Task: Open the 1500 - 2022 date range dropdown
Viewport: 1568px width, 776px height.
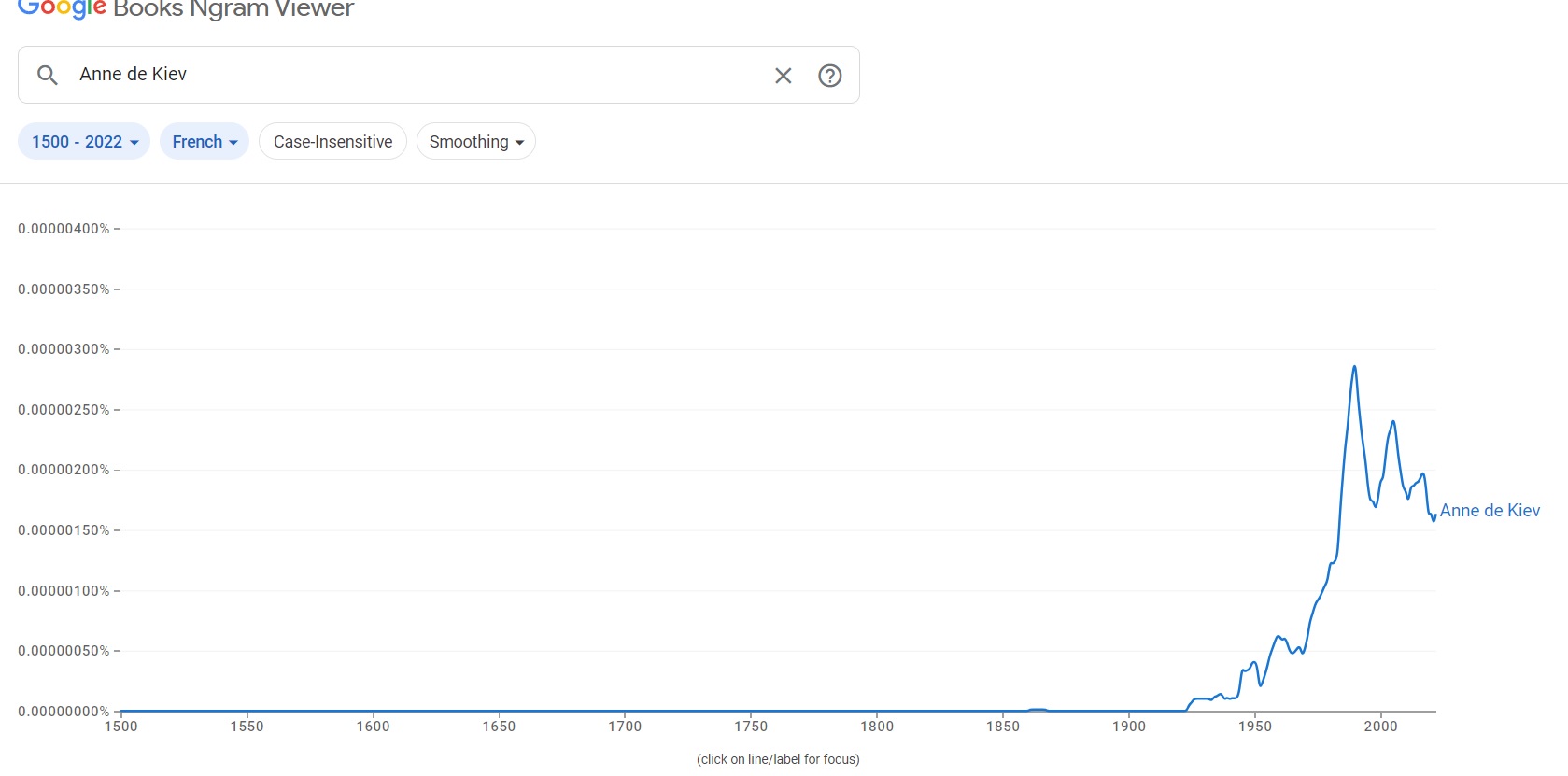Action: pyautogui.click(x=84, y=142)
